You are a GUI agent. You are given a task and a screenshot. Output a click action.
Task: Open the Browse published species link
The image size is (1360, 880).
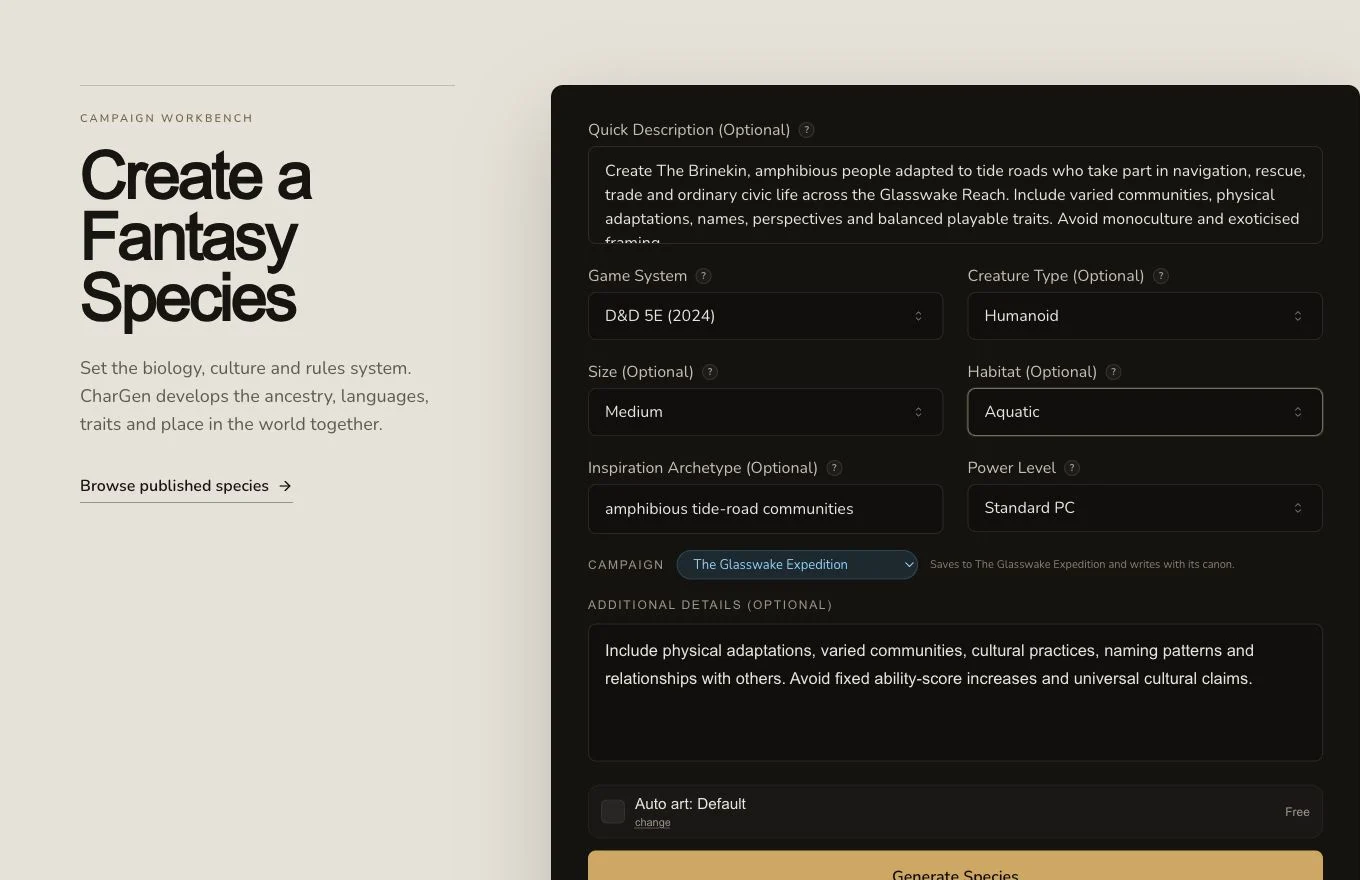[x=186, y=486]
